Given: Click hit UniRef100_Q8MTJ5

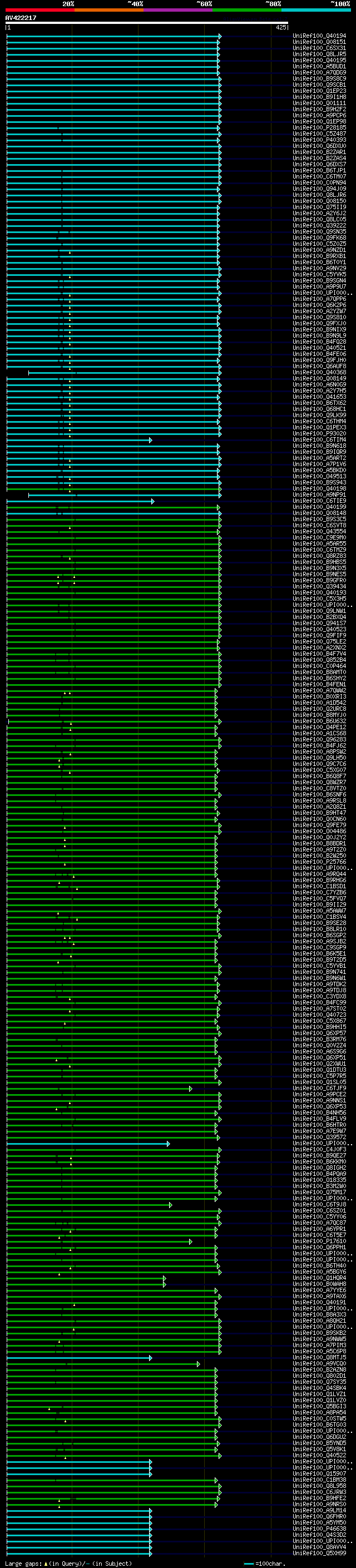Looking at the screenshot, I should pos(319,1358).
